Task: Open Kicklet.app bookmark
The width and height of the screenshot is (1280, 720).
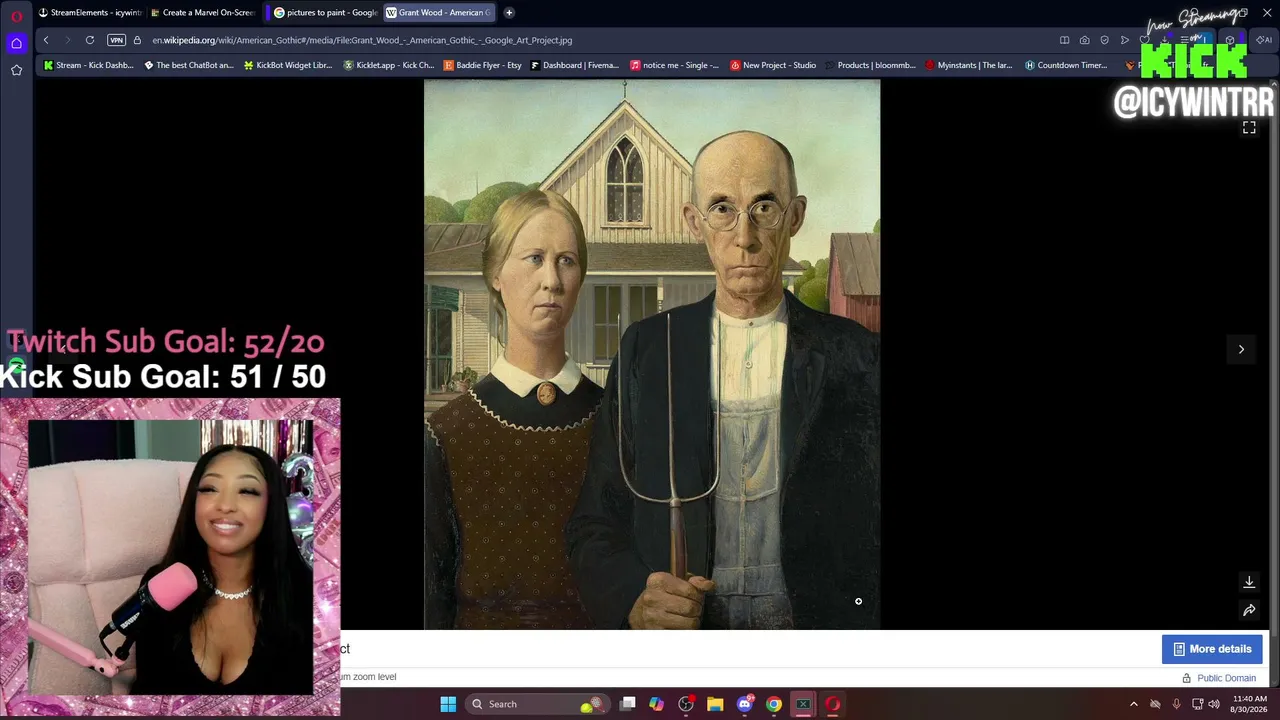Action: (x=389, y=65)
